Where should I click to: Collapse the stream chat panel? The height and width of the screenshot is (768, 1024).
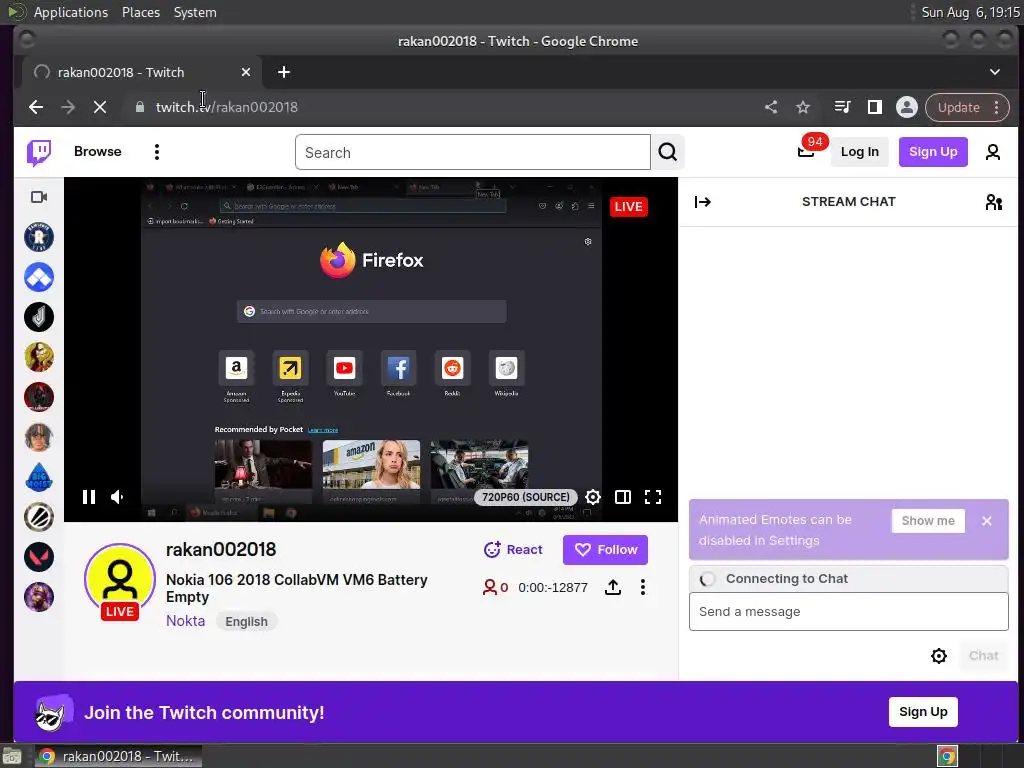703,202
